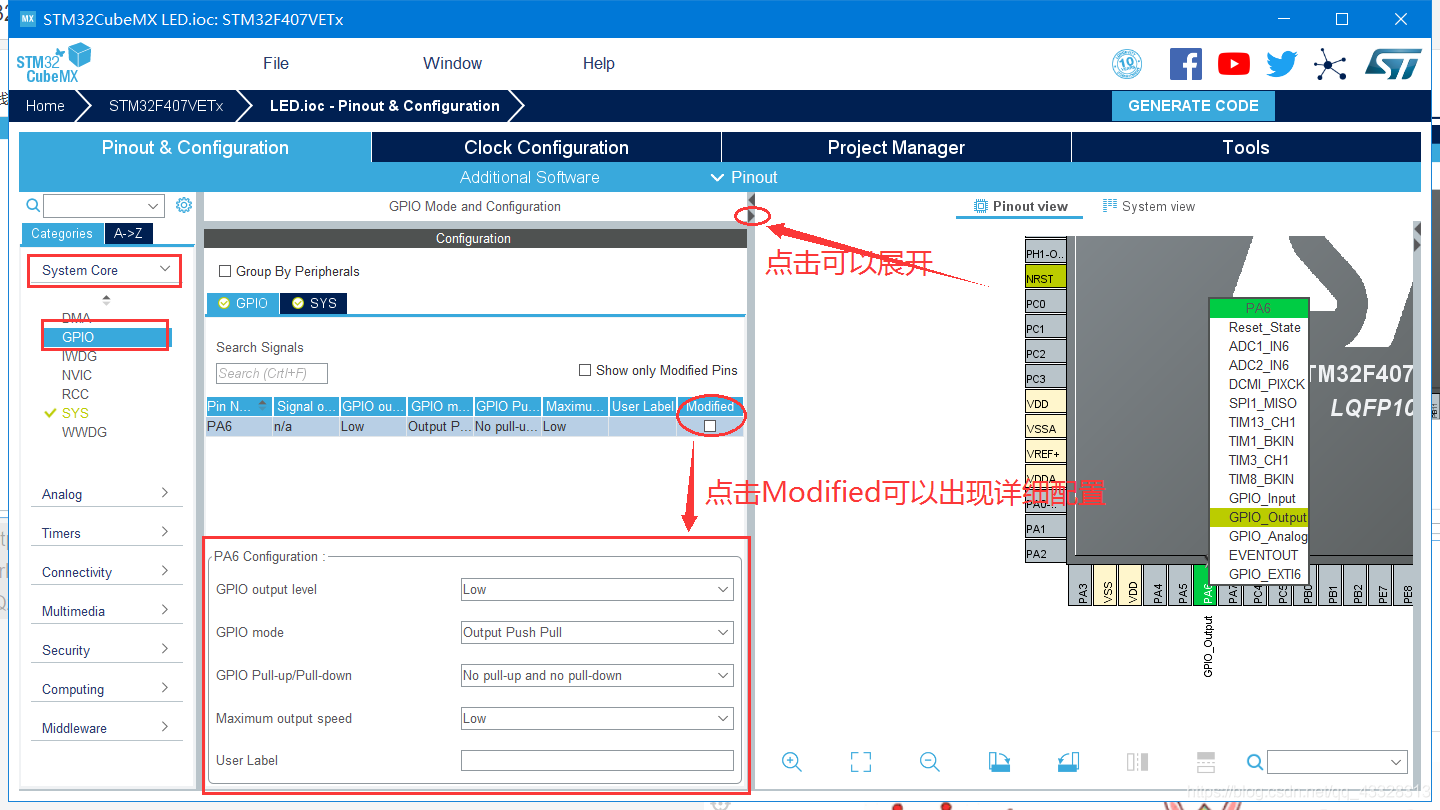Click the greyed top-bottom split icon
Screen dimensions: 1440x810
(1206, 762)
